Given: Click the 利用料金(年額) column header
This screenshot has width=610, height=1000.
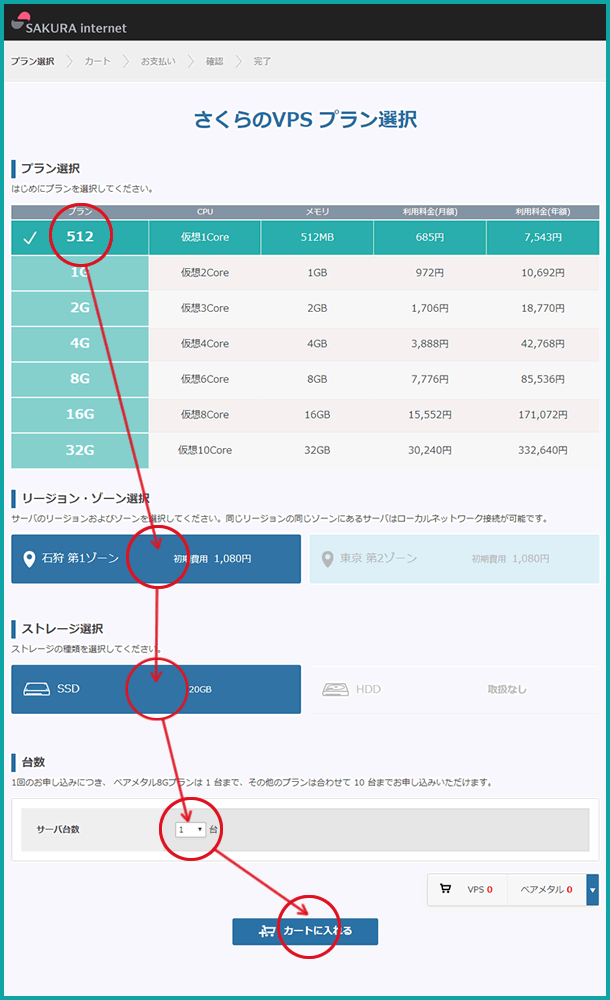Looking at the screenshot, I should click(543, 212).
